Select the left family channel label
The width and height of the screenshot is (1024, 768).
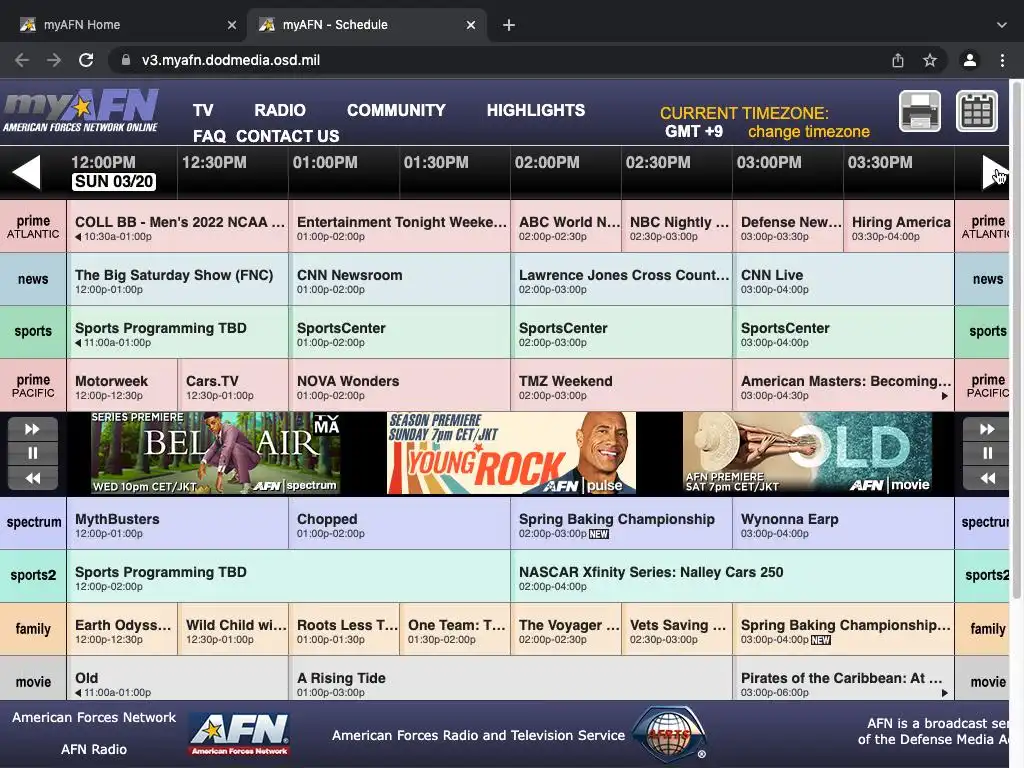tap(33, 629)
